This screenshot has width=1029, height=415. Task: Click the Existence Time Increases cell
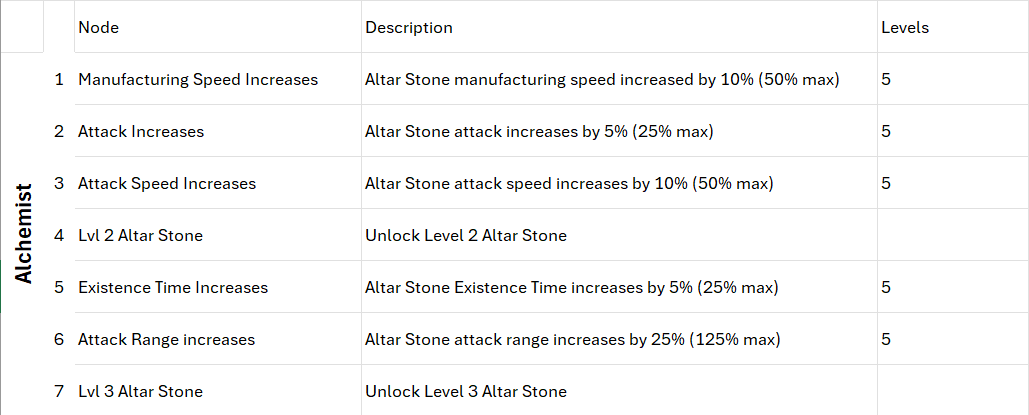[218, 287]
